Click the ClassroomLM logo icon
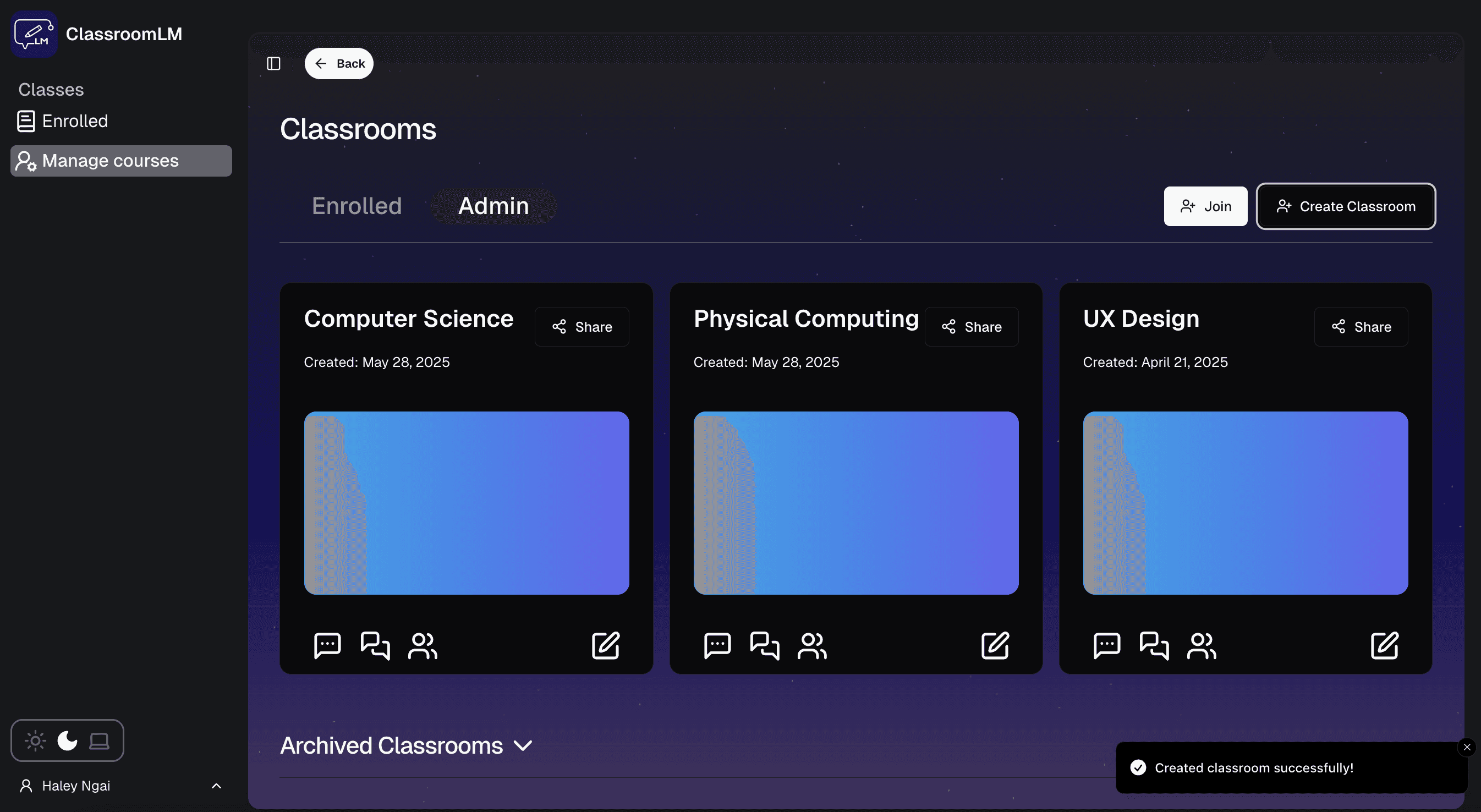The height and width of the screenshot is (812, 1481). pos(34,34)
